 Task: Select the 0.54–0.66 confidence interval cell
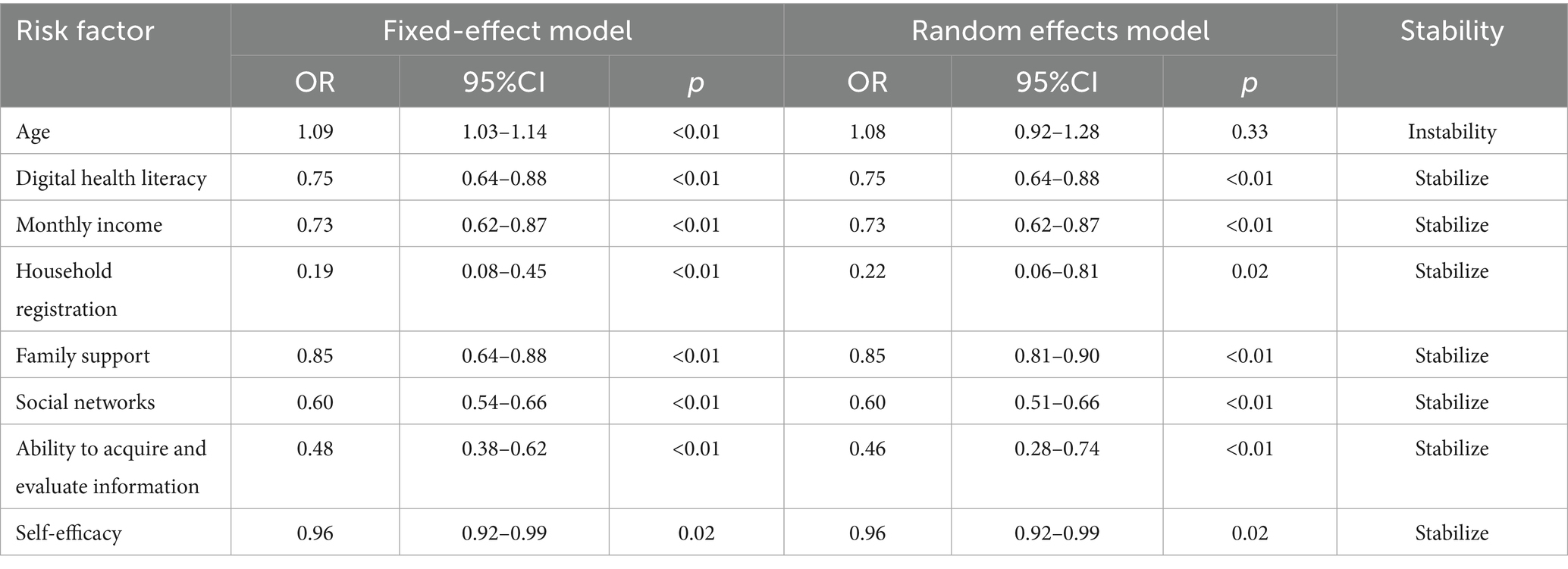pos(504,402)
